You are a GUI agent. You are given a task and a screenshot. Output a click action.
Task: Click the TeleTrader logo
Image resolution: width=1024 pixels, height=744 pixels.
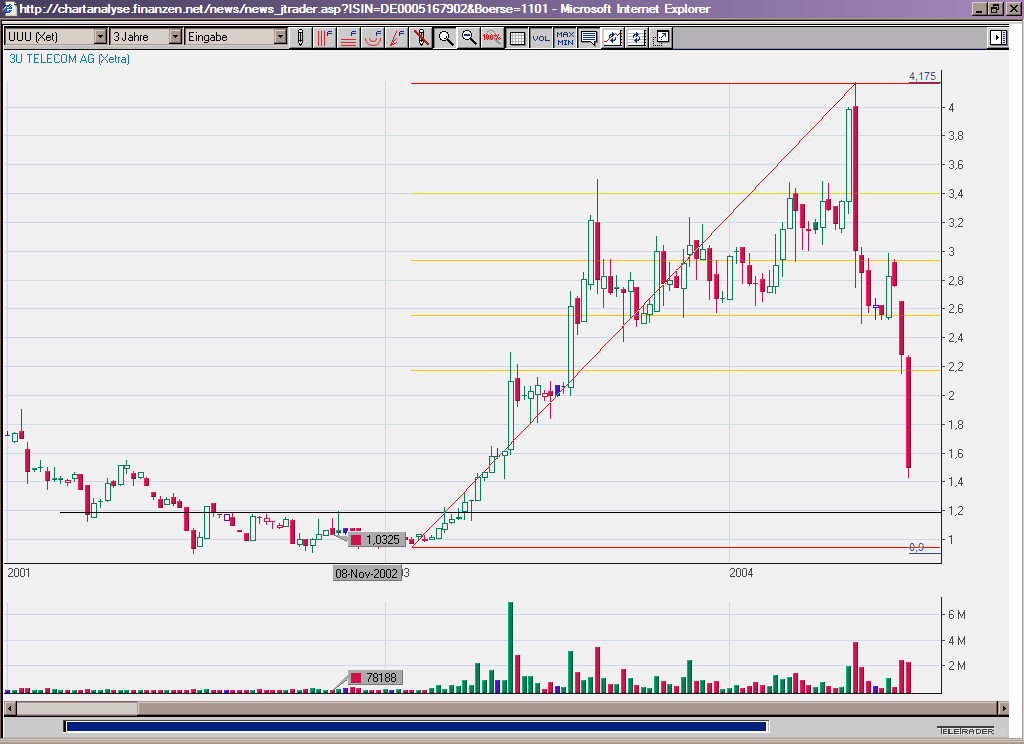(966, 730)
